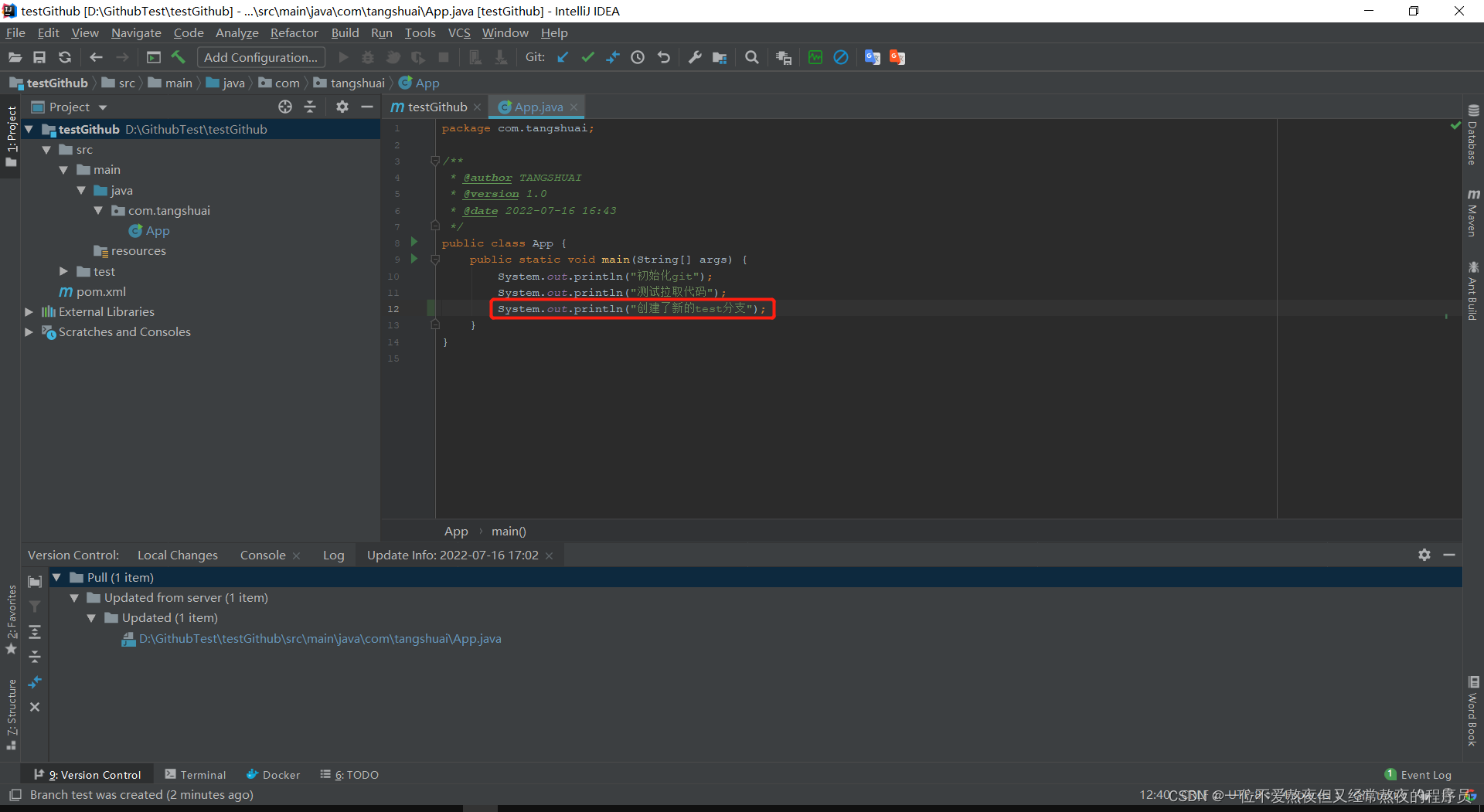Open Project panel gear options
Screen dimensions: 1484x812
[x=342, y=107]
